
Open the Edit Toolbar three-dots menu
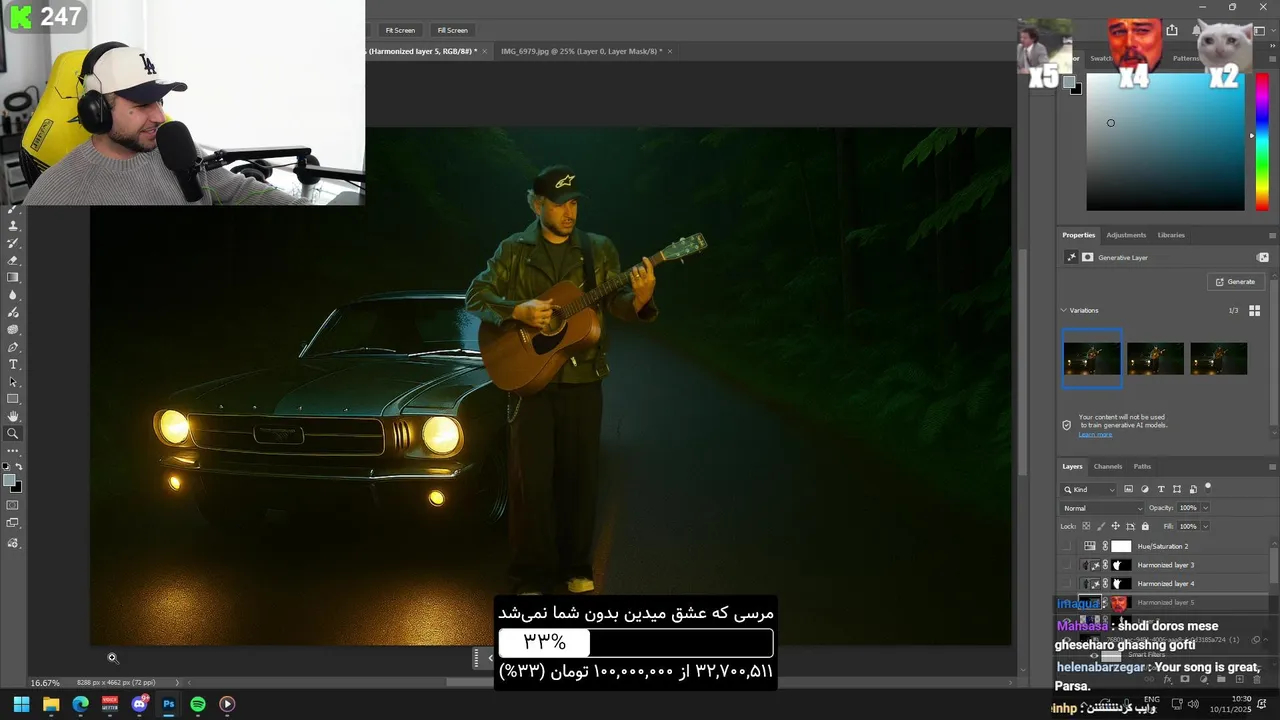[x=13, y=451]
